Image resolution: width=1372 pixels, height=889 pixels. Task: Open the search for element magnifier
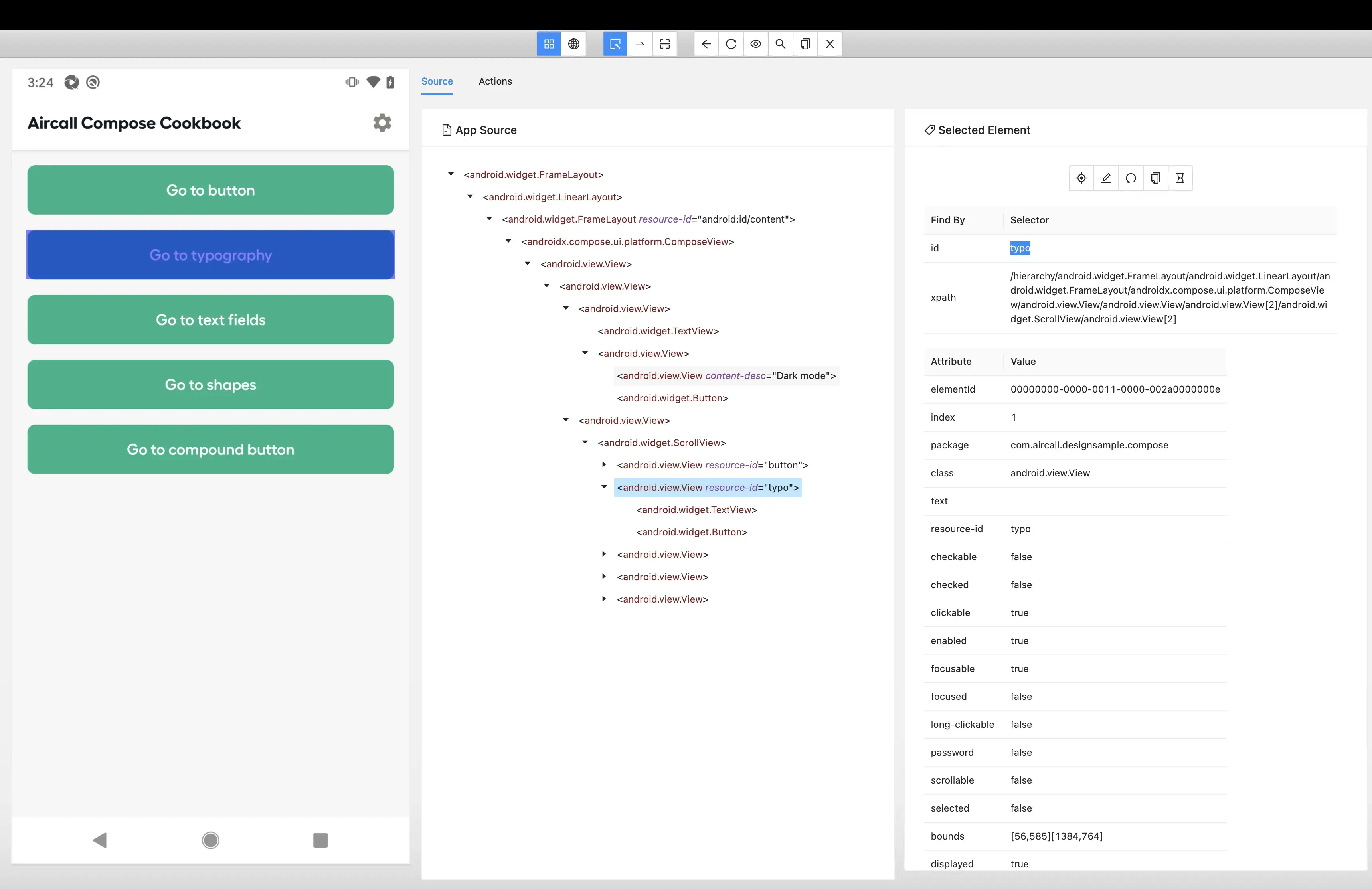(780, 44)
